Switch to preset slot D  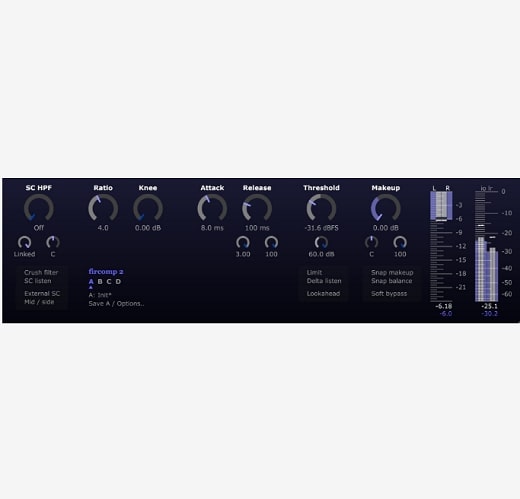[x=118, y=282]
